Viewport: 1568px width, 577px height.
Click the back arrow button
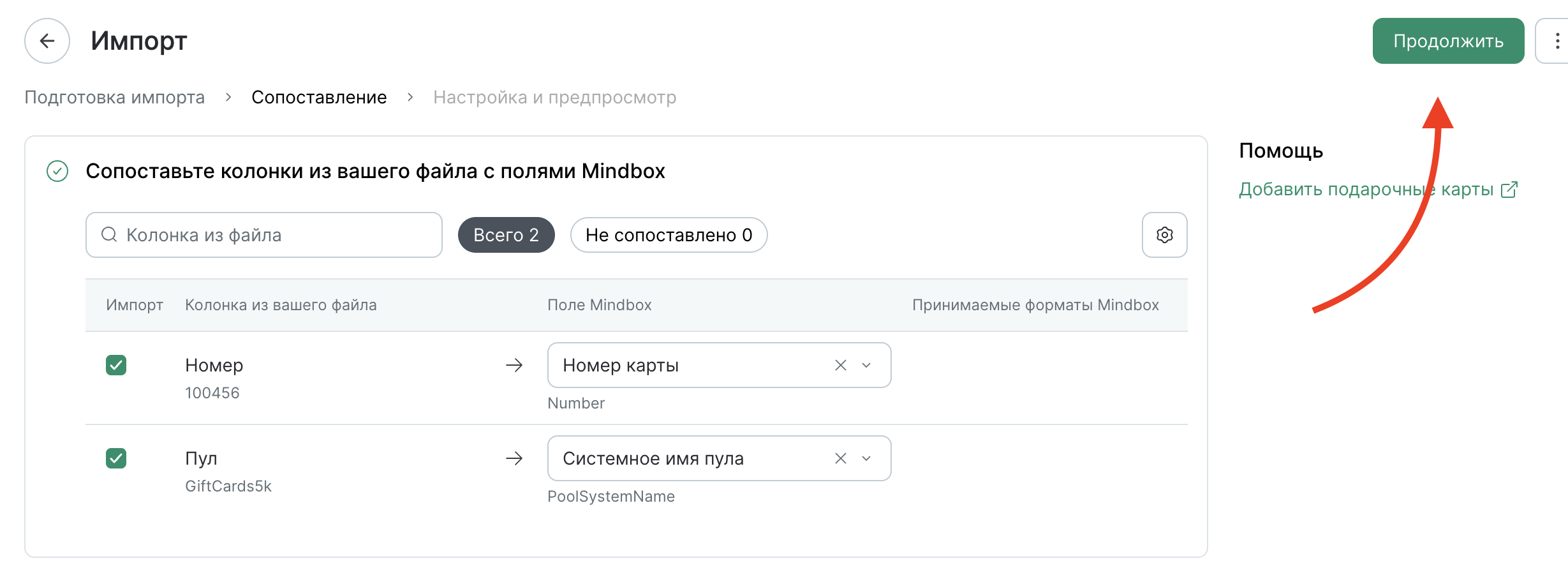tap(47, 41)
